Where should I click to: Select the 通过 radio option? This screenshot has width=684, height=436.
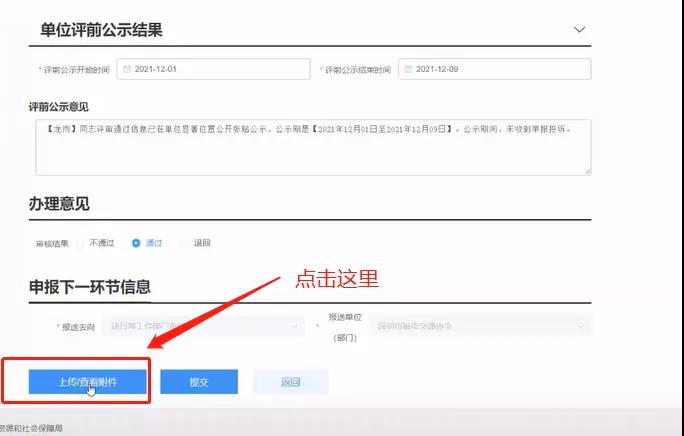pos(136,243)
